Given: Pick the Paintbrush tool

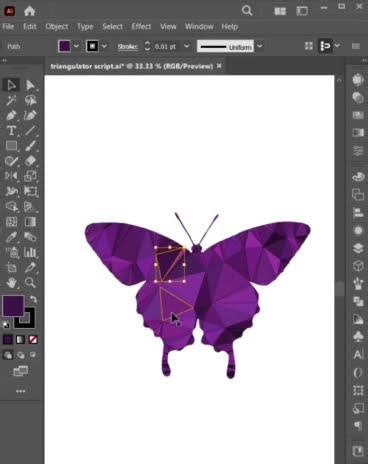Looking at the screenshot, I should pos(30,146).
